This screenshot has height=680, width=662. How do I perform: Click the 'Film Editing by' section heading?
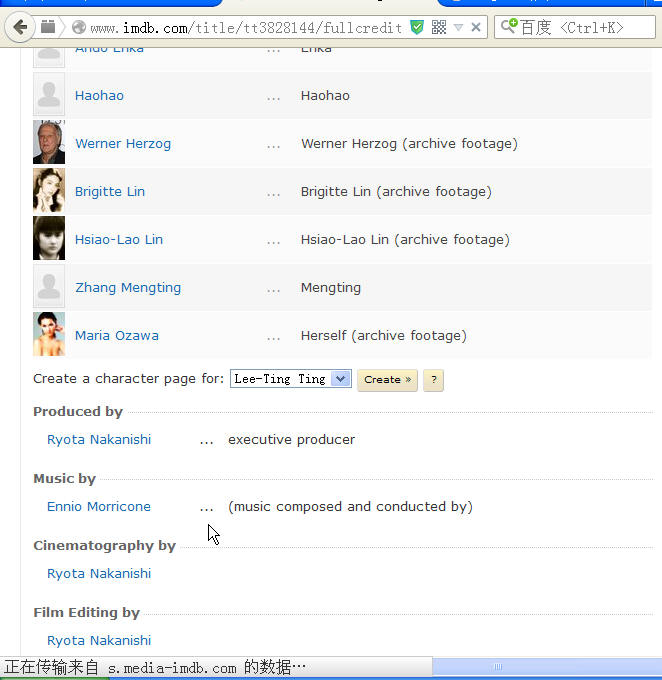[87, 613]
